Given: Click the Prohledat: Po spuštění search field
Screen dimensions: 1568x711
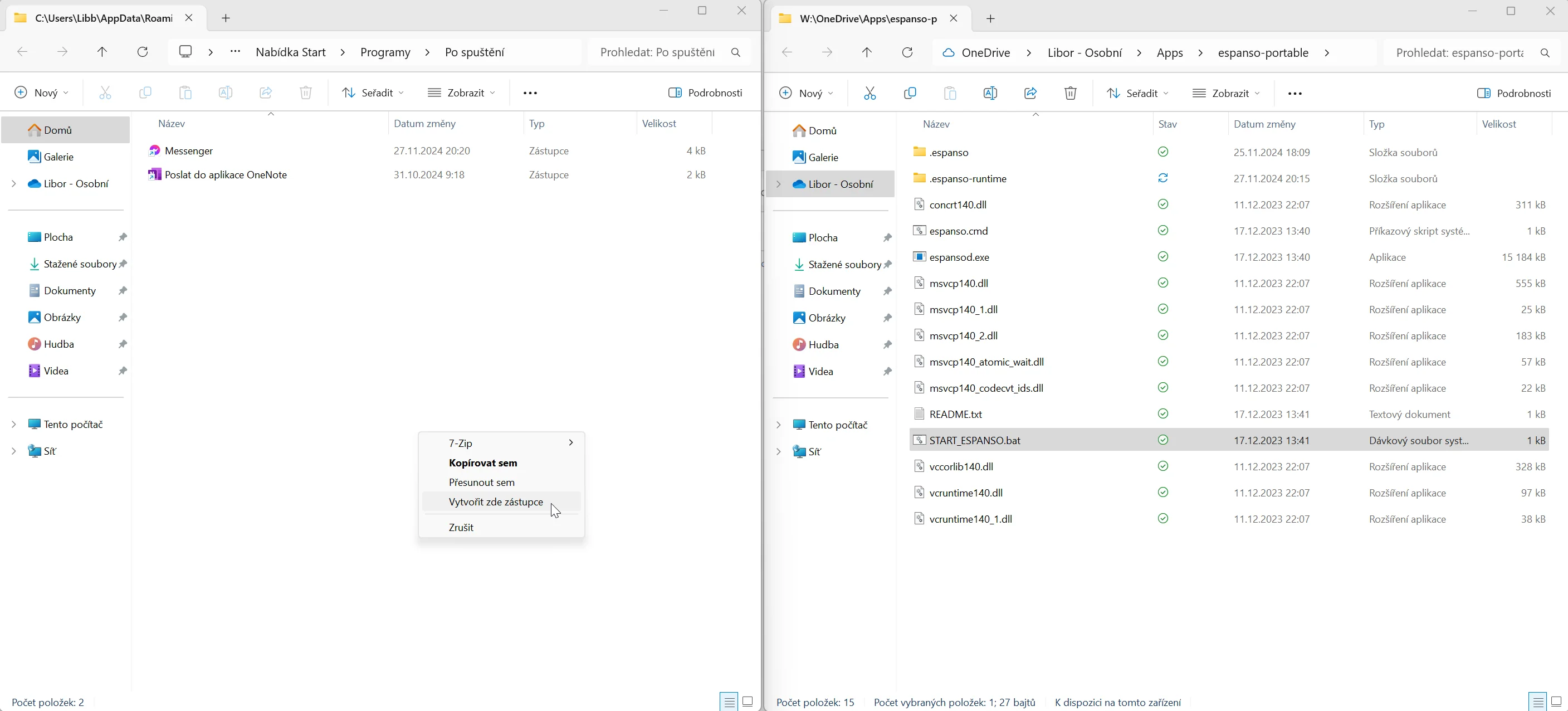Looking at the screenshot, I should point(657,52).
